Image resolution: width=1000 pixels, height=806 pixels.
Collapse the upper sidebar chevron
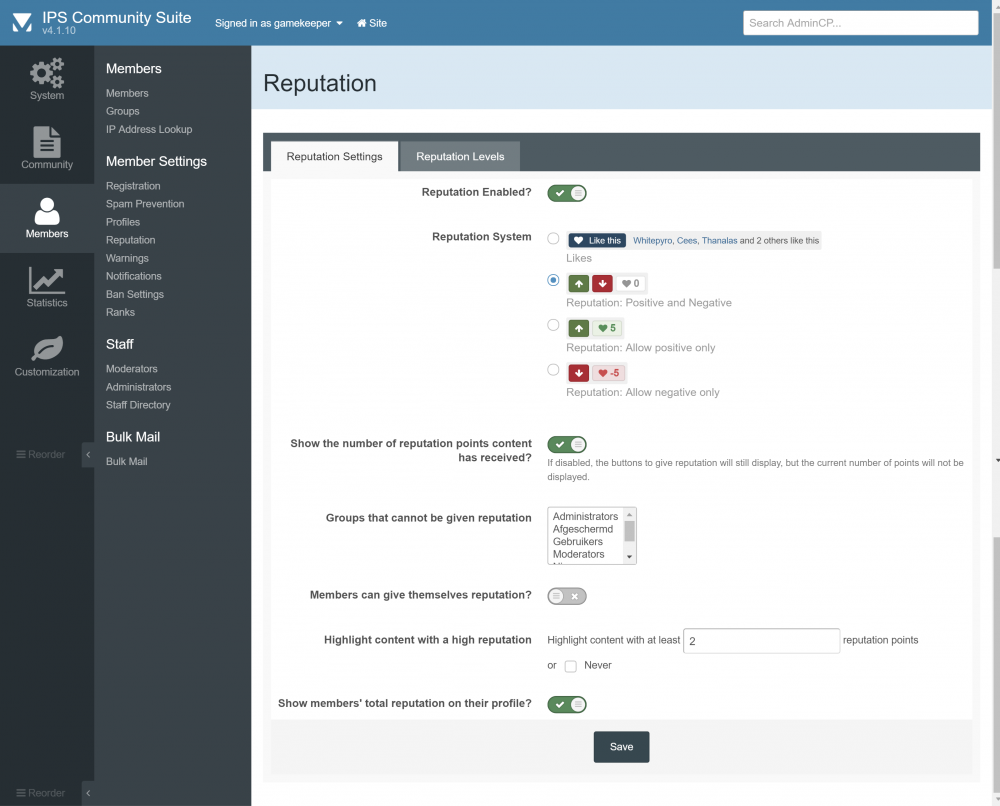click(88, 455)
